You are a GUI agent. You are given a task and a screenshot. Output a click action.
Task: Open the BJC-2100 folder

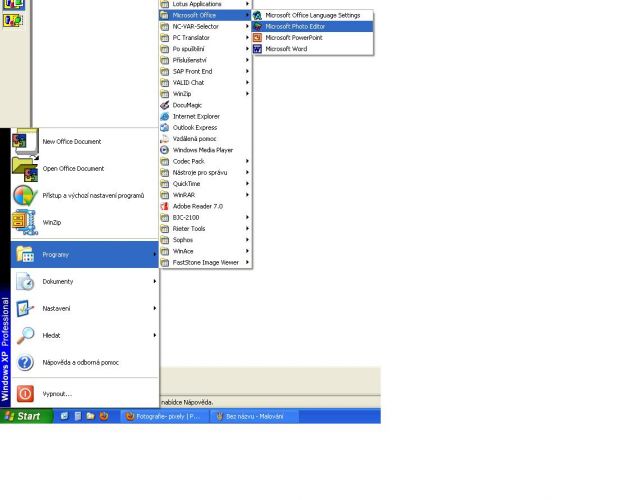click(x=205, y=218)
